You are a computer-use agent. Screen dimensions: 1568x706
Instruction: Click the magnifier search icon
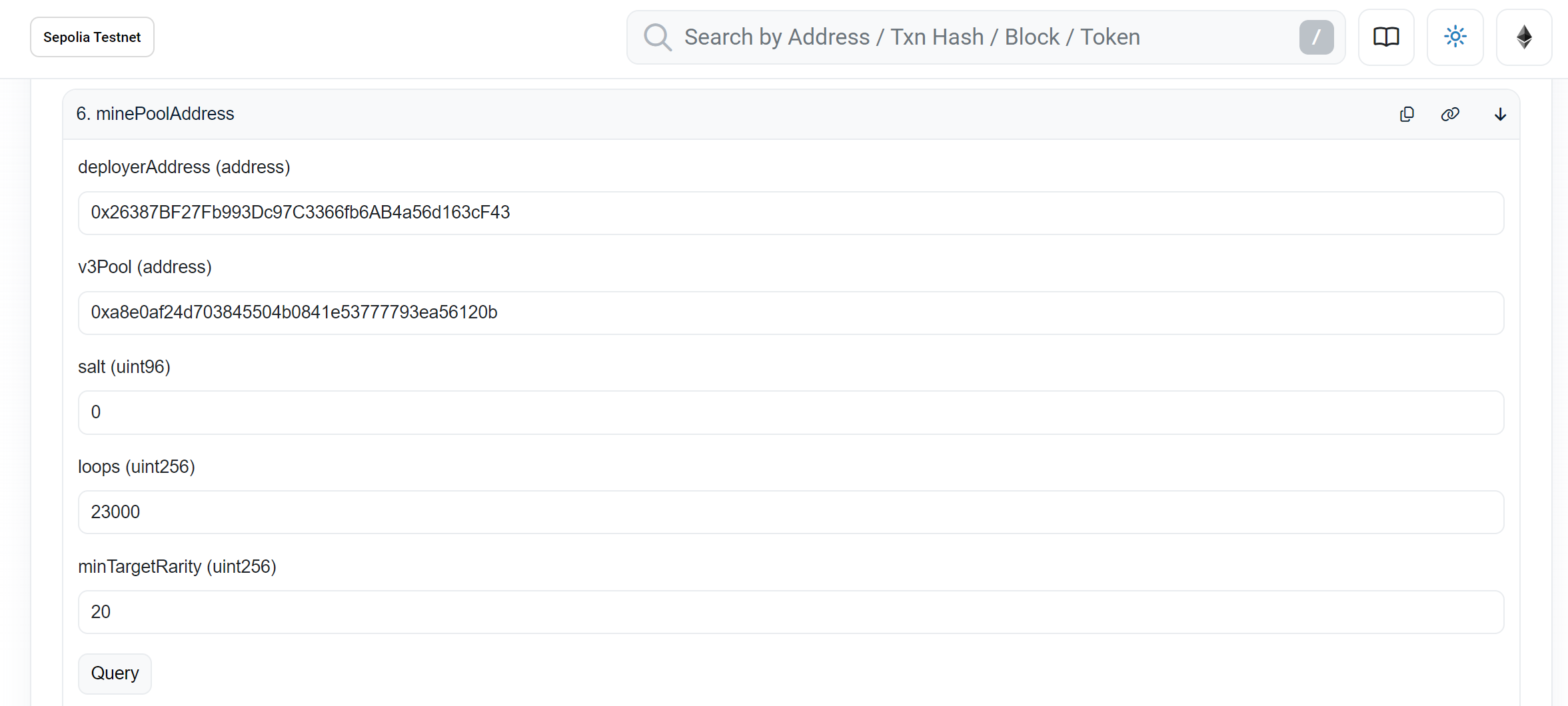tap(657, 37)
